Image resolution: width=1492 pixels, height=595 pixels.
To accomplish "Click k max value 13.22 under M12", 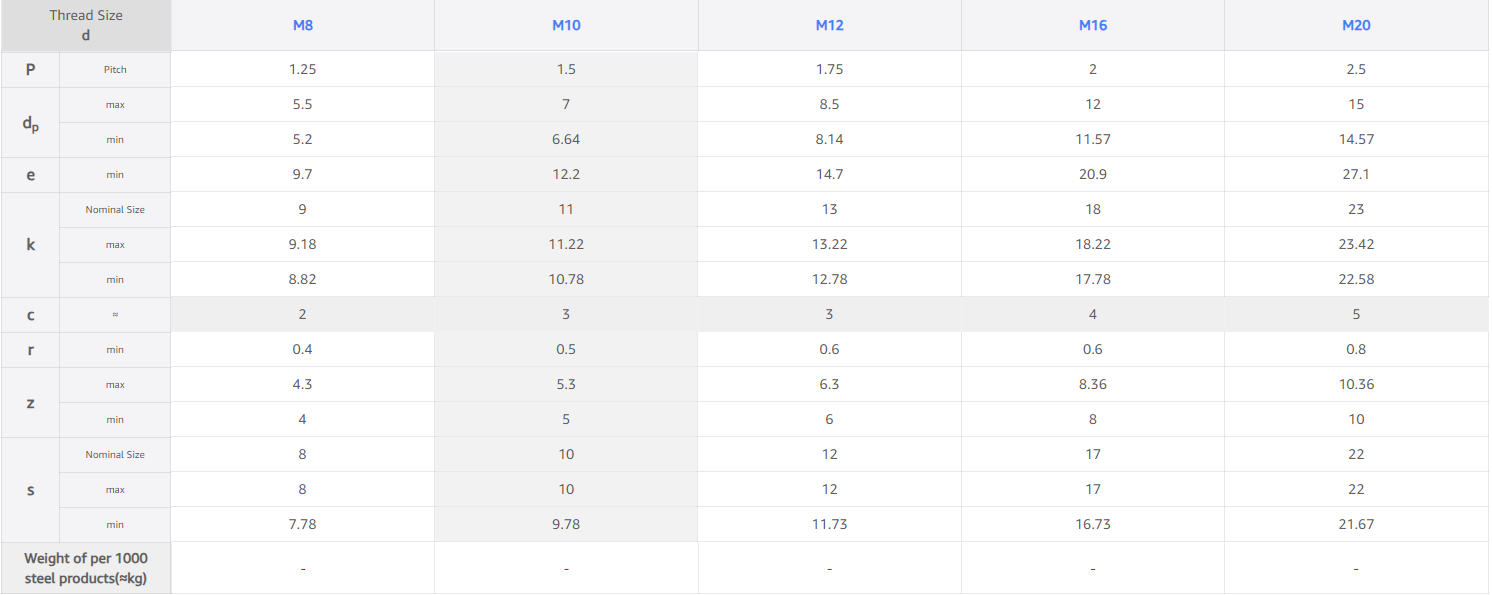I will click(x=829, y=244).
